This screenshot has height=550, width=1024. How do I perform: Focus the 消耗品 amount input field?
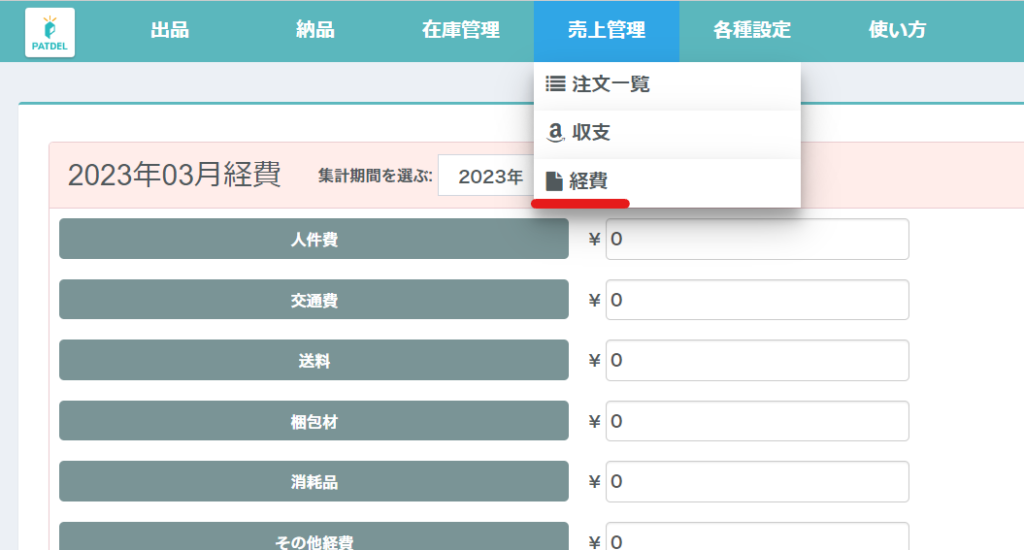[757, 482]
